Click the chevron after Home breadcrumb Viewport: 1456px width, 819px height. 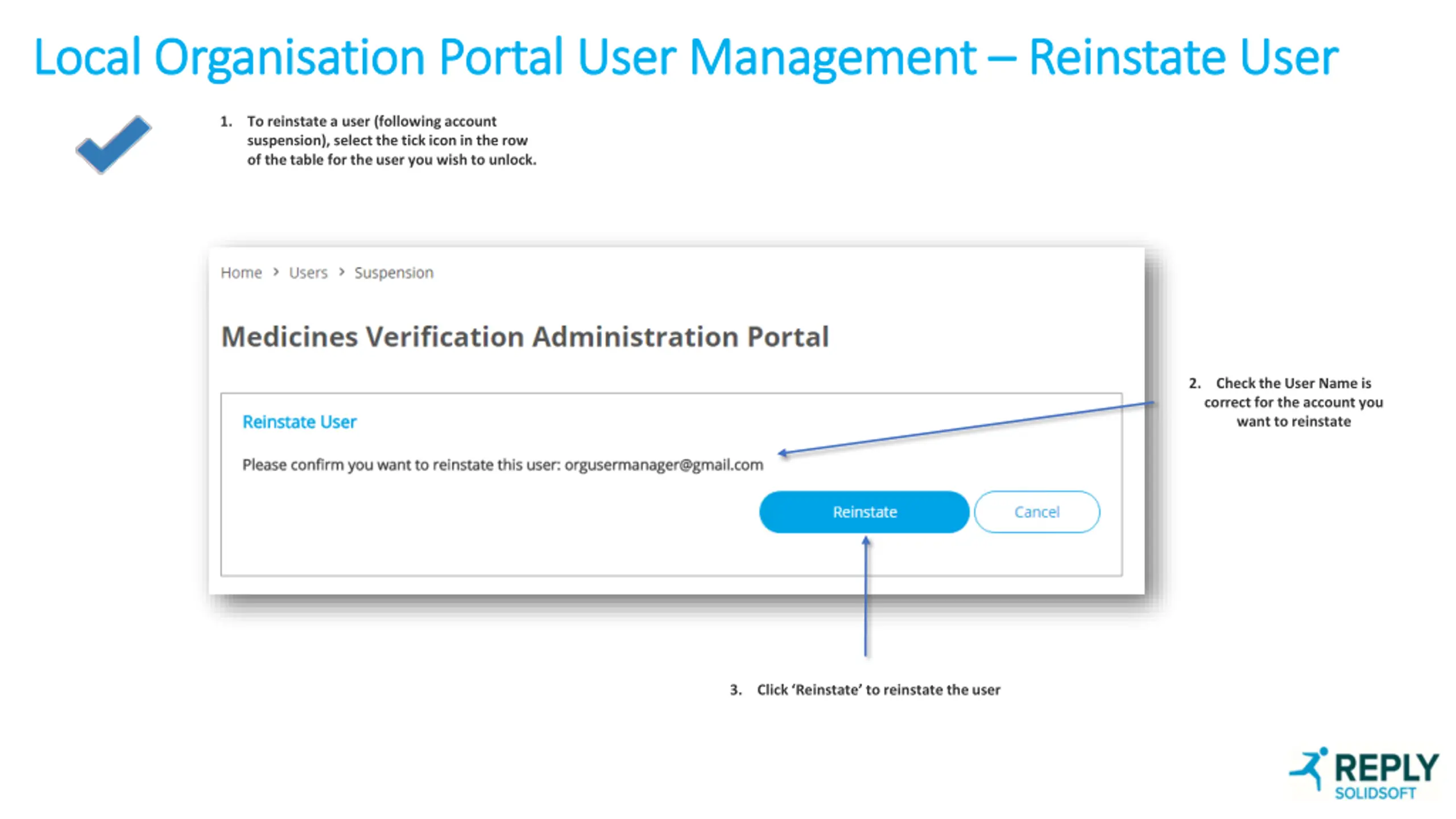[x=276, y=272]
